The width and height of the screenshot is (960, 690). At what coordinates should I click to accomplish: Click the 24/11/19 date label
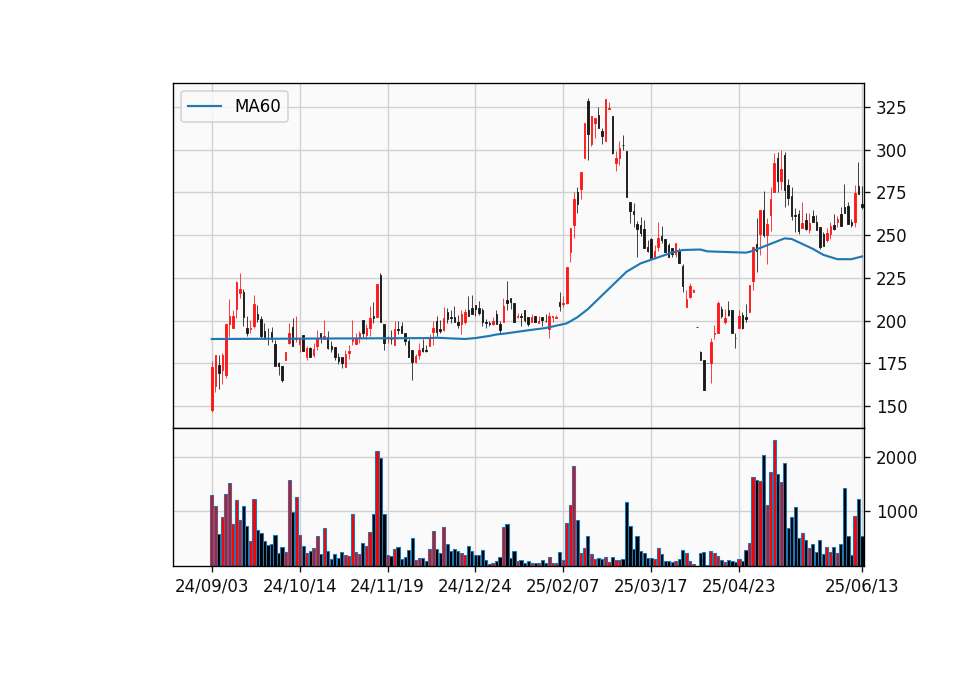pos(387,587)
